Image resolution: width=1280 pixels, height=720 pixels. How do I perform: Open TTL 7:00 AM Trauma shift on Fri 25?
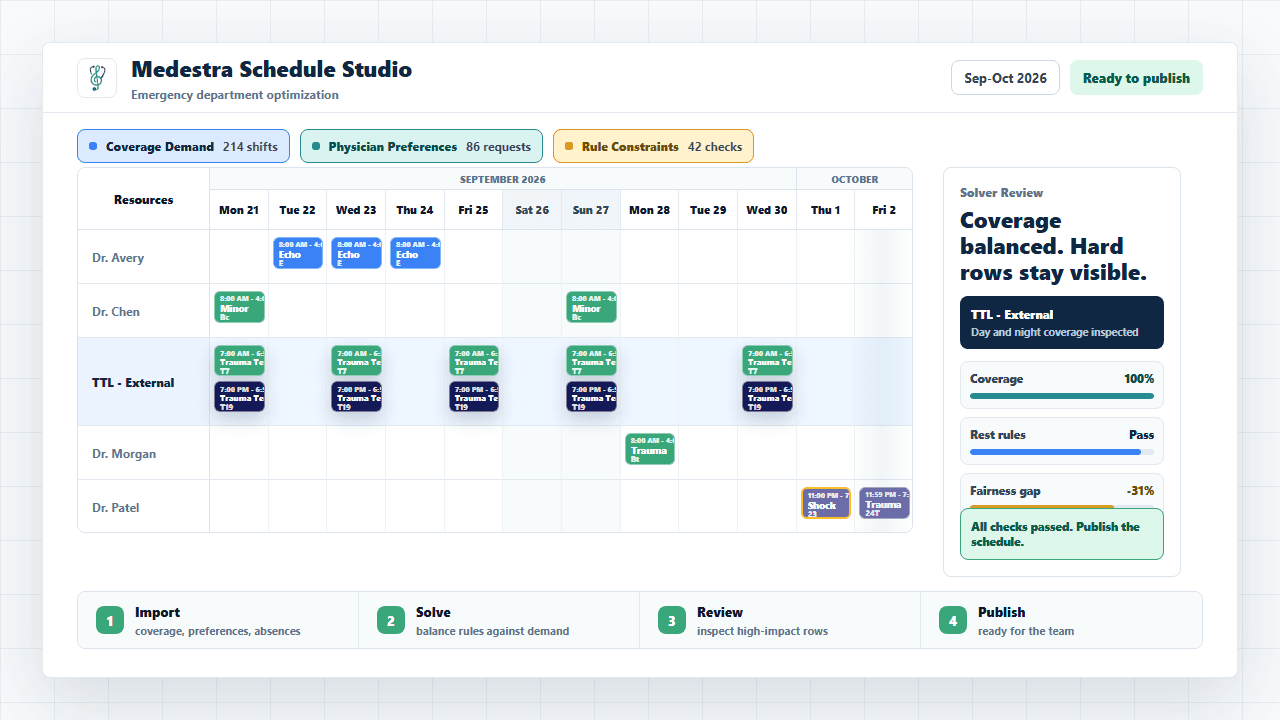[474, 361]
